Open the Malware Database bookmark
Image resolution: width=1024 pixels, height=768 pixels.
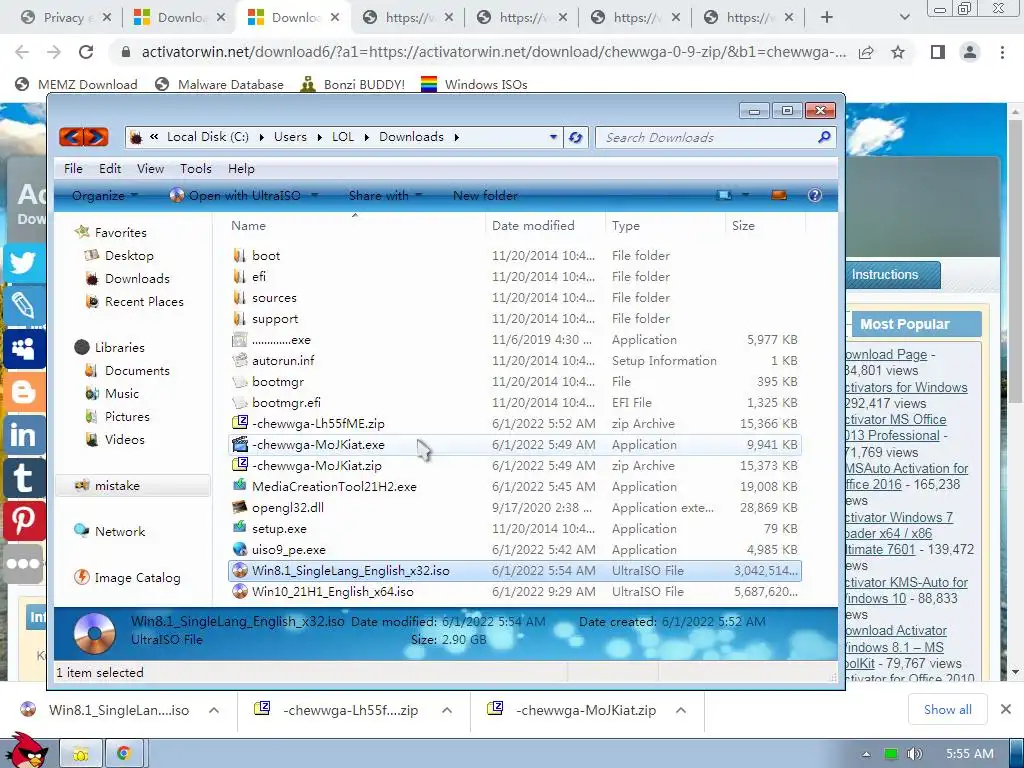[219, 84]
